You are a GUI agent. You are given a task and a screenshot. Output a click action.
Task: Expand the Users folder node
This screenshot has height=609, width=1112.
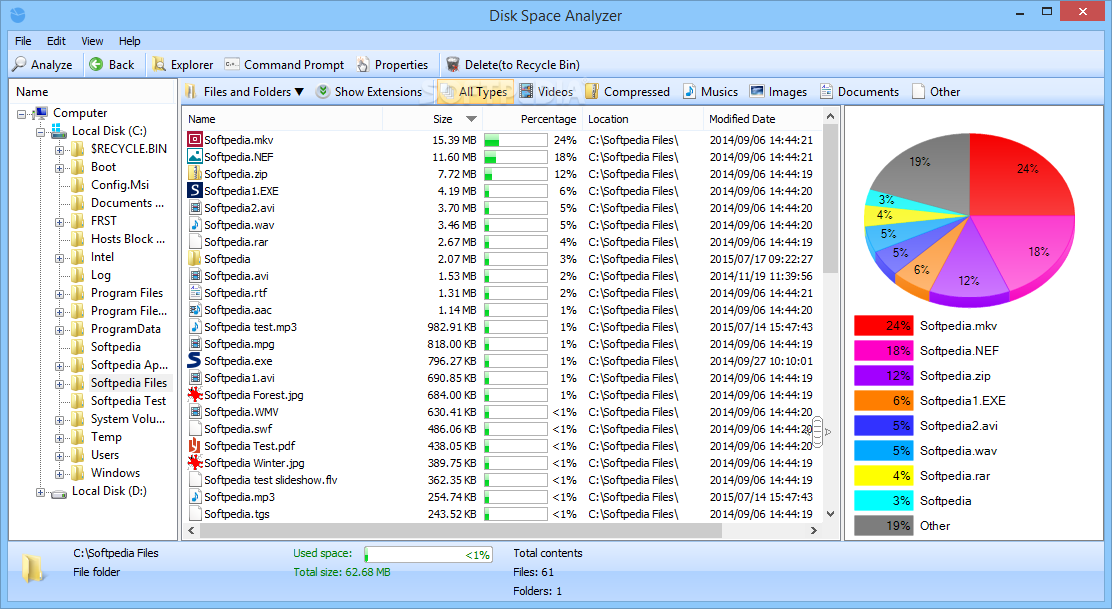[x=60, y=456]
